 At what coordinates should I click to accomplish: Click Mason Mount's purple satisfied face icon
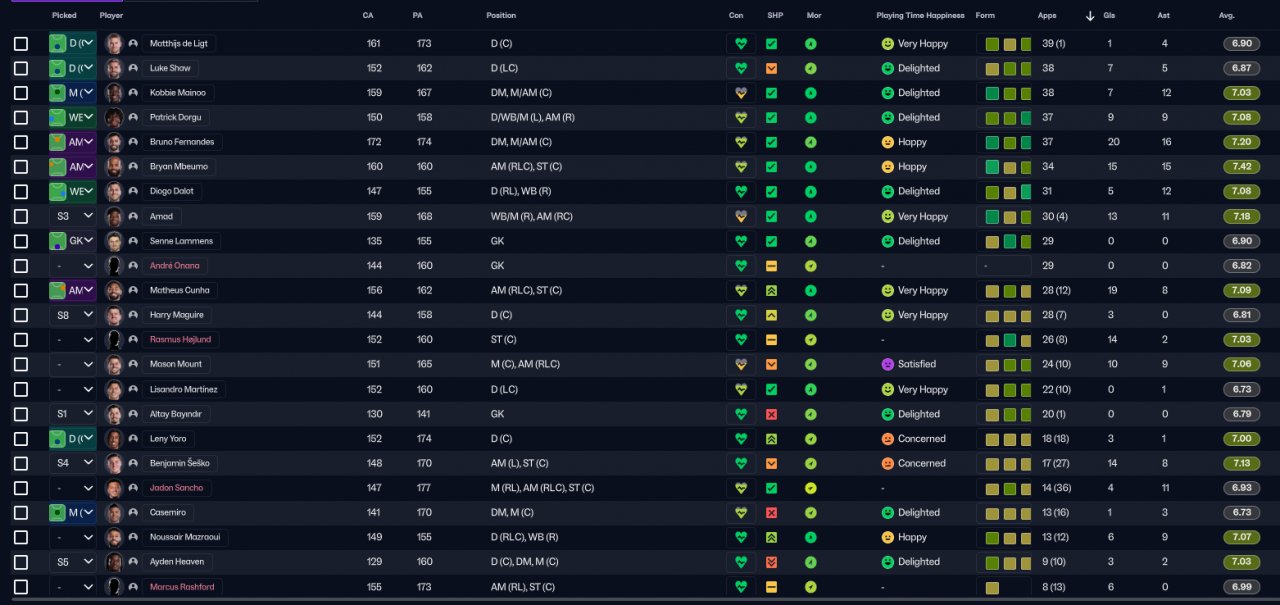(x=887, y=364)
